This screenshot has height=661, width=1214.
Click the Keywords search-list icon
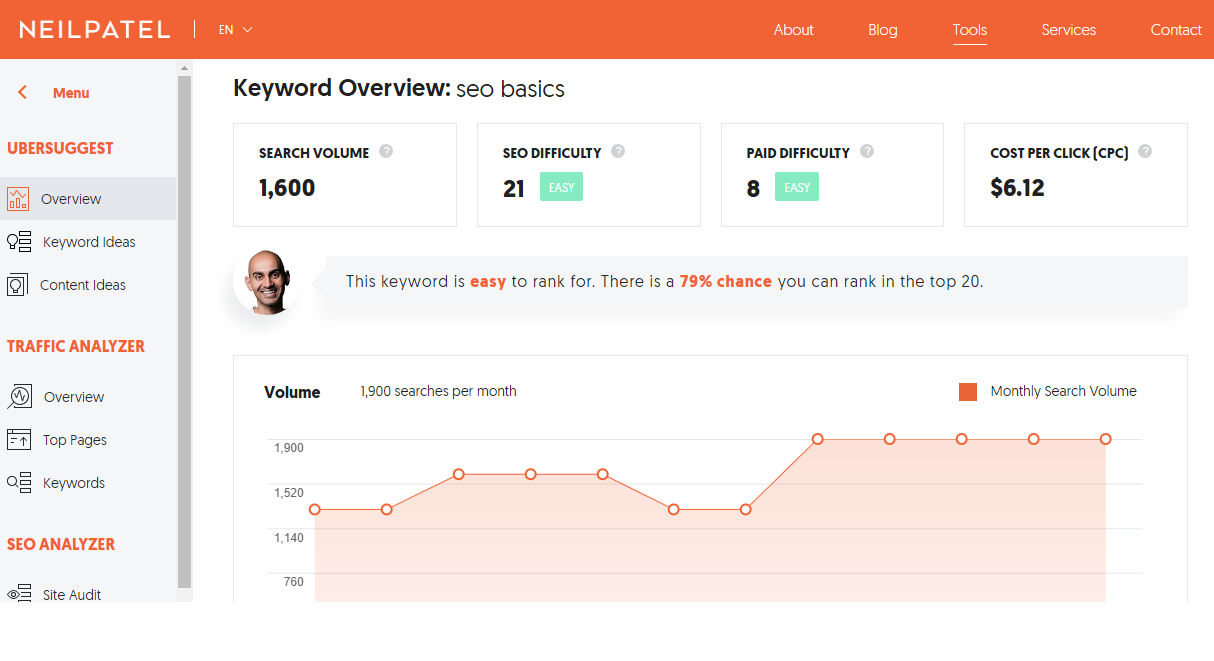click(19, 482)
